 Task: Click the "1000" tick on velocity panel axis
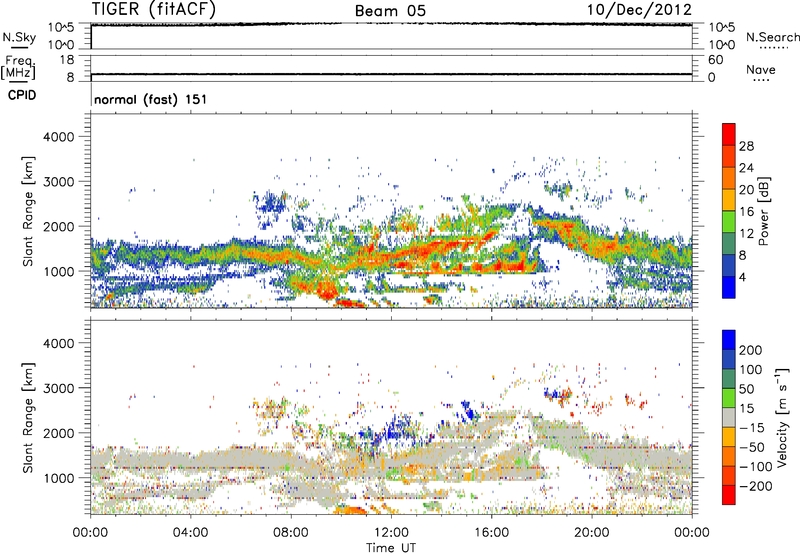[59, 478]
